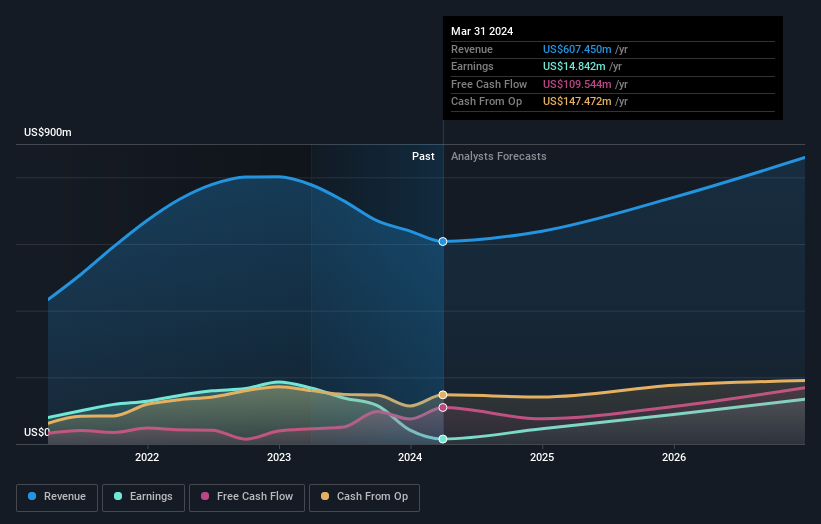821x524 pixels.
Task: Click the US$147.472m cash from op value
Action: point(577,102)
